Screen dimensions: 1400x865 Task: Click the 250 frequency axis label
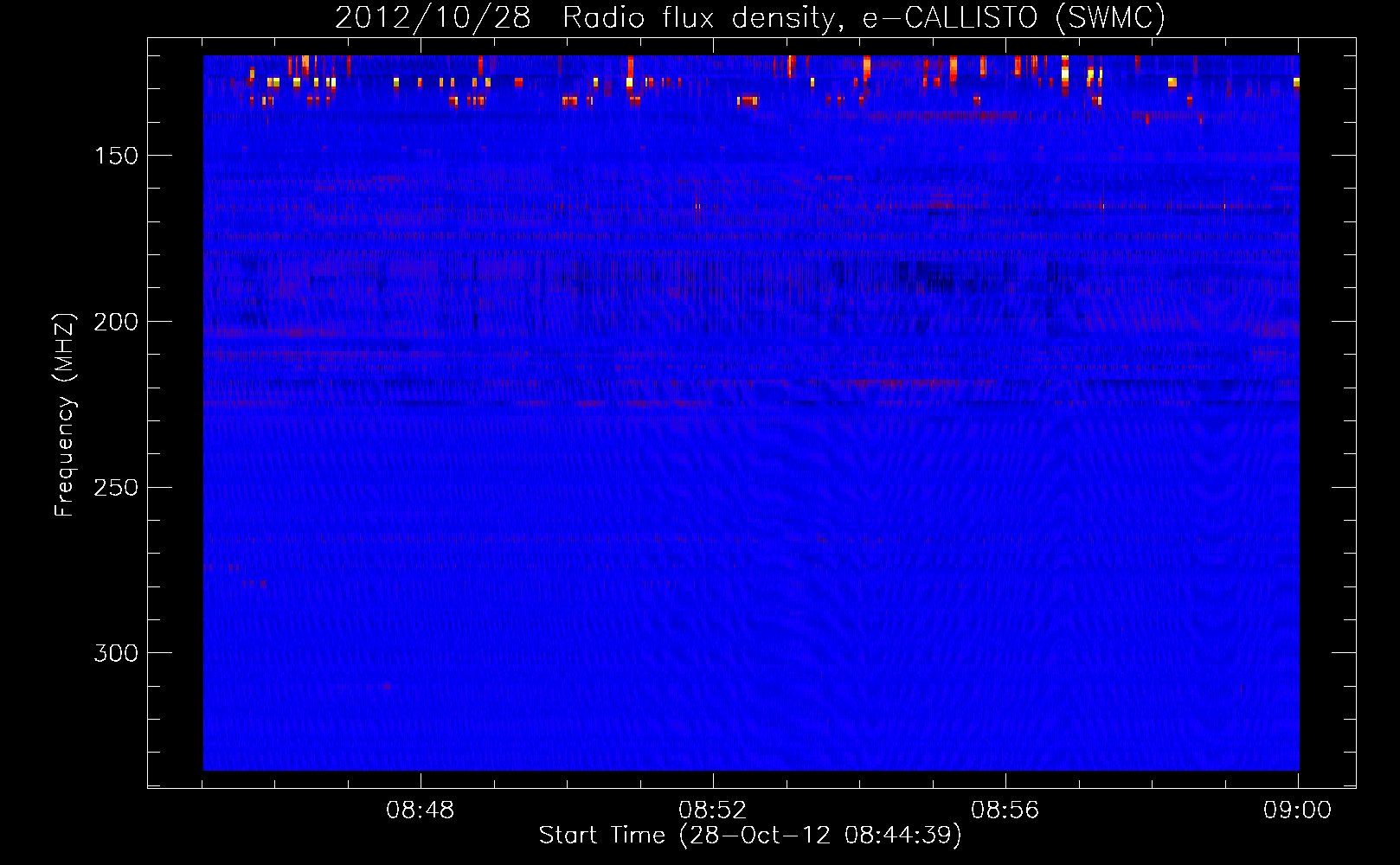(x=116, y=488)
